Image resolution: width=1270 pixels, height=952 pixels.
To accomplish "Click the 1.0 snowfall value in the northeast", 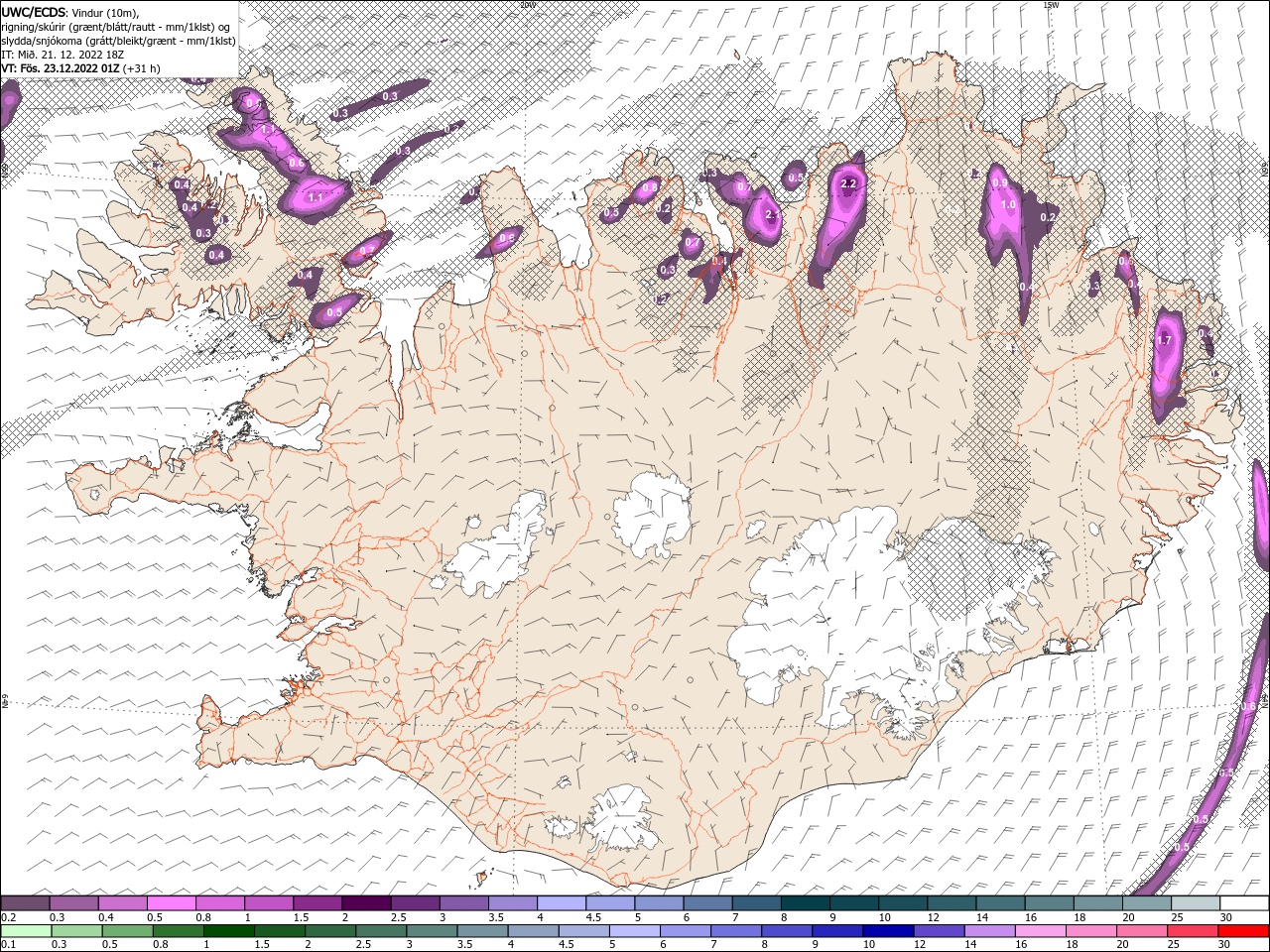I will [1008, 205].
